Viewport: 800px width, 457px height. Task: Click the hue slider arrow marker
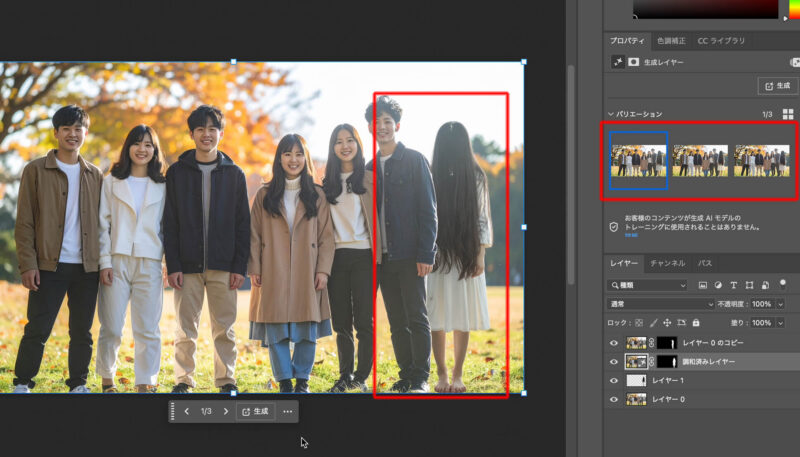pos(785,18)
